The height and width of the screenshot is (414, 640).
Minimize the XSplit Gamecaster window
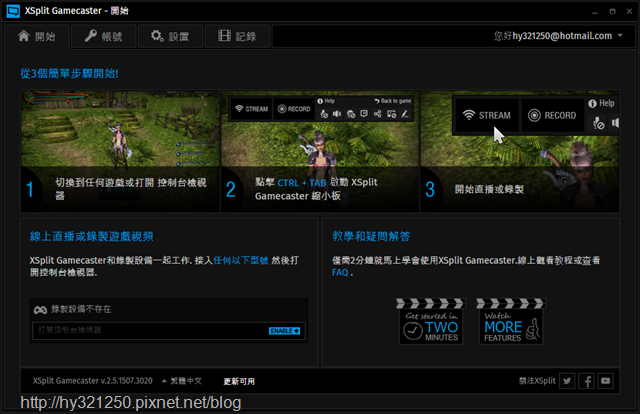595,11
